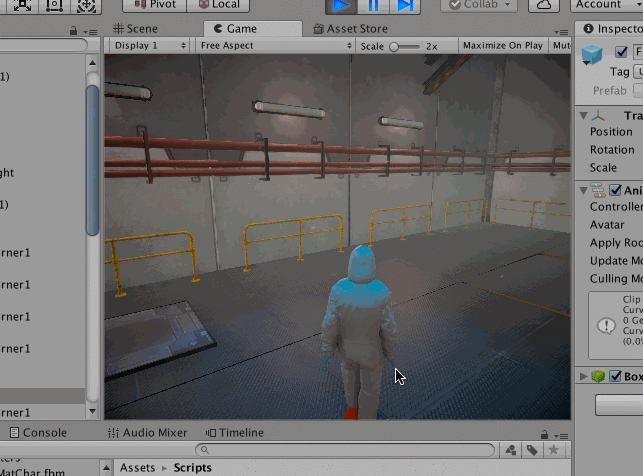
Task: Click the Scale label in Transform
Action: coord(603,168)
